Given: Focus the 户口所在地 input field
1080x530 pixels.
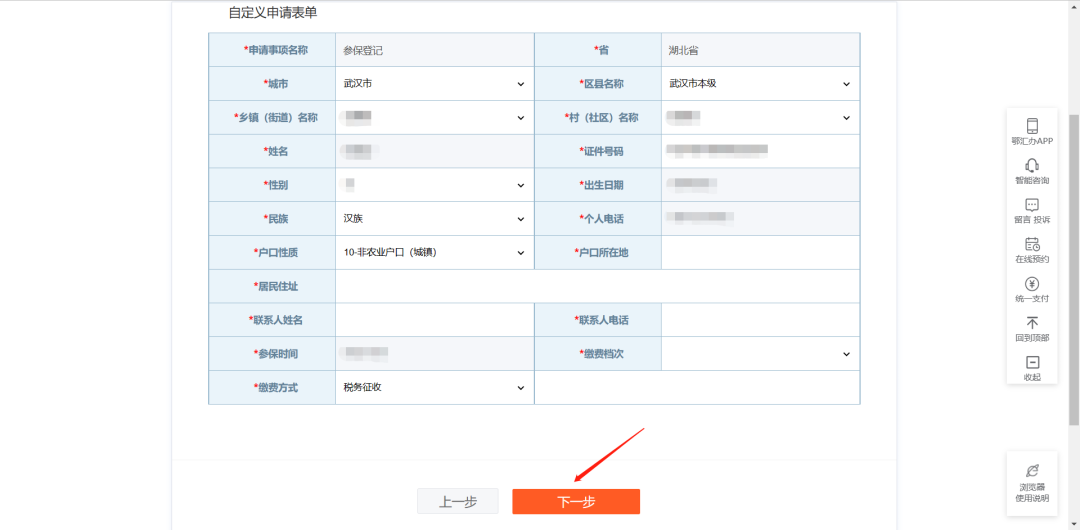Looking at the screenshot, I should pyautogui.click(x=760, y=252).
